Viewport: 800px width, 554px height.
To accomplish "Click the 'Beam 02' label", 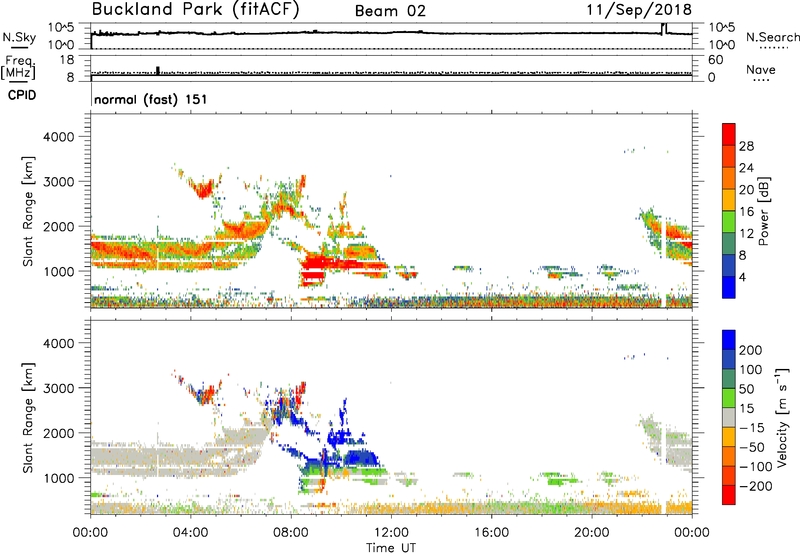I will [x=390, y=11].
